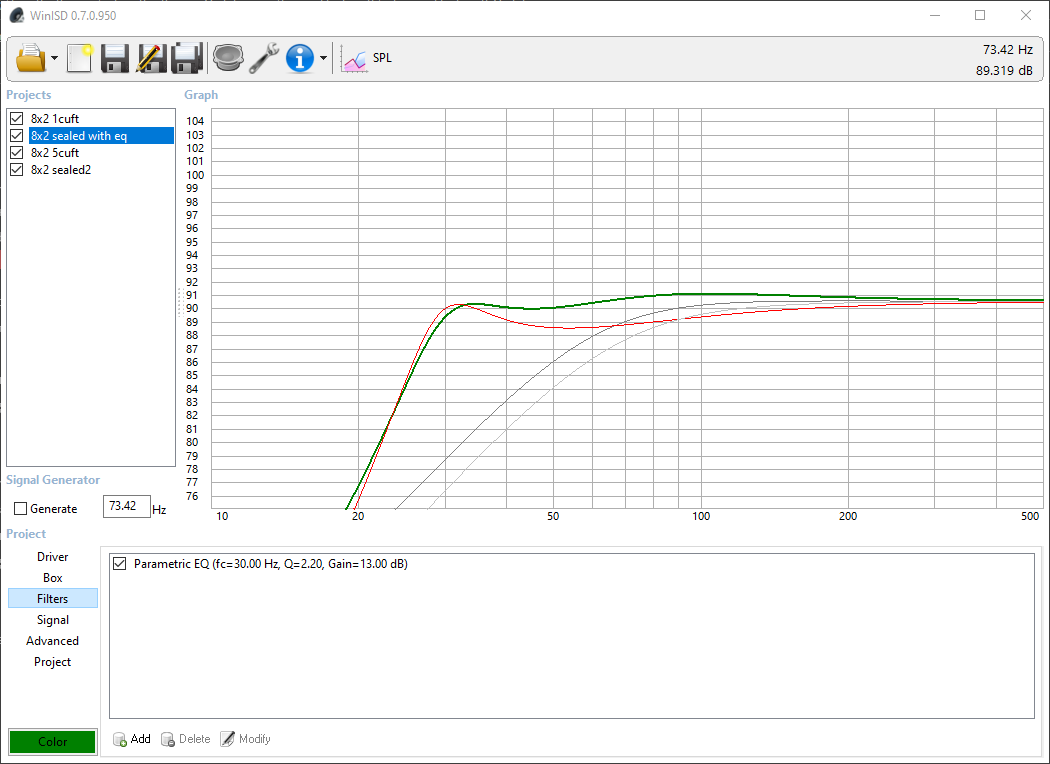Maximize the WinISD window
Viewport: 1050px width, 764px height.
(980, 15)
